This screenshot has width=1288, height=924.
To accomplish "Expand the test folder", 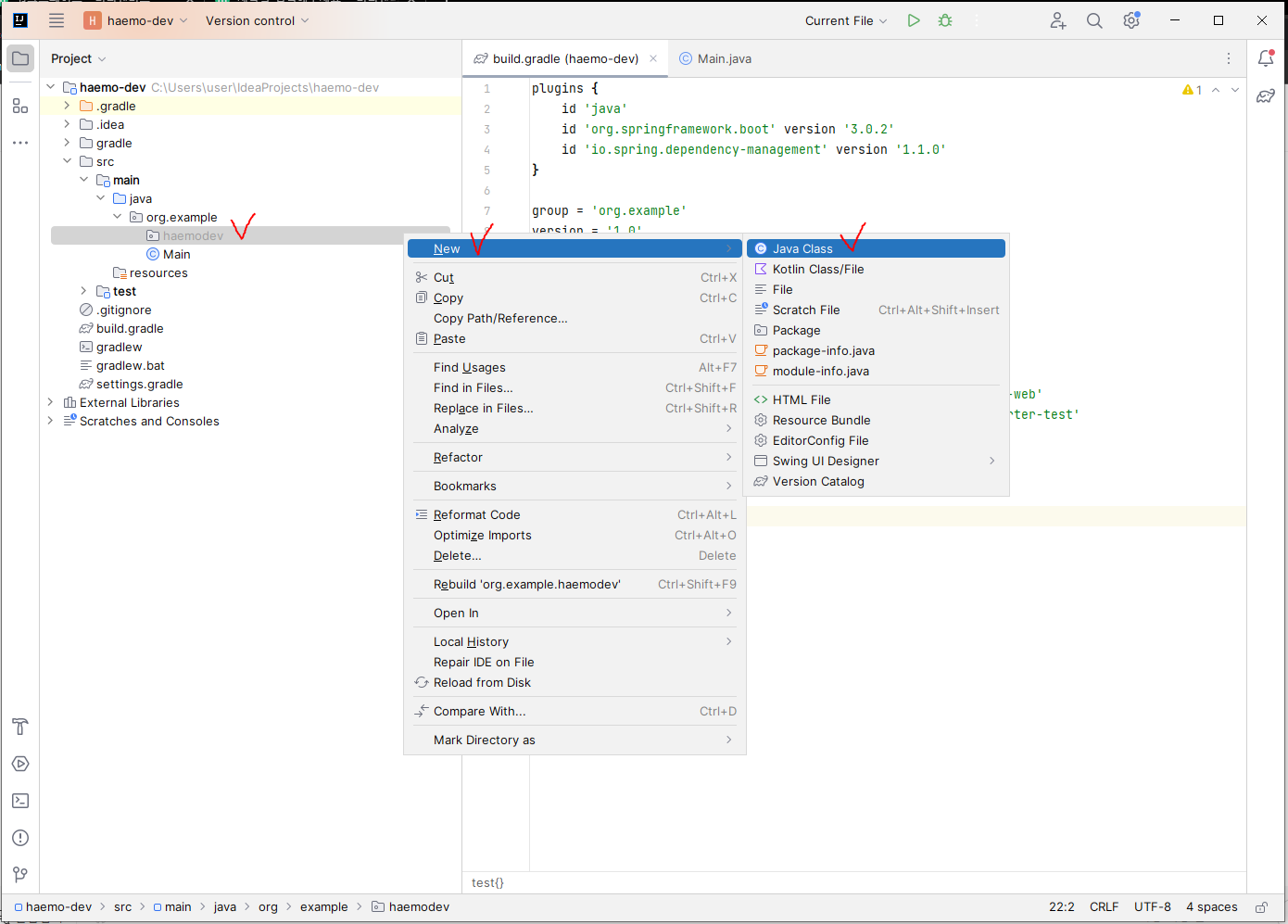I will [83, 291].
